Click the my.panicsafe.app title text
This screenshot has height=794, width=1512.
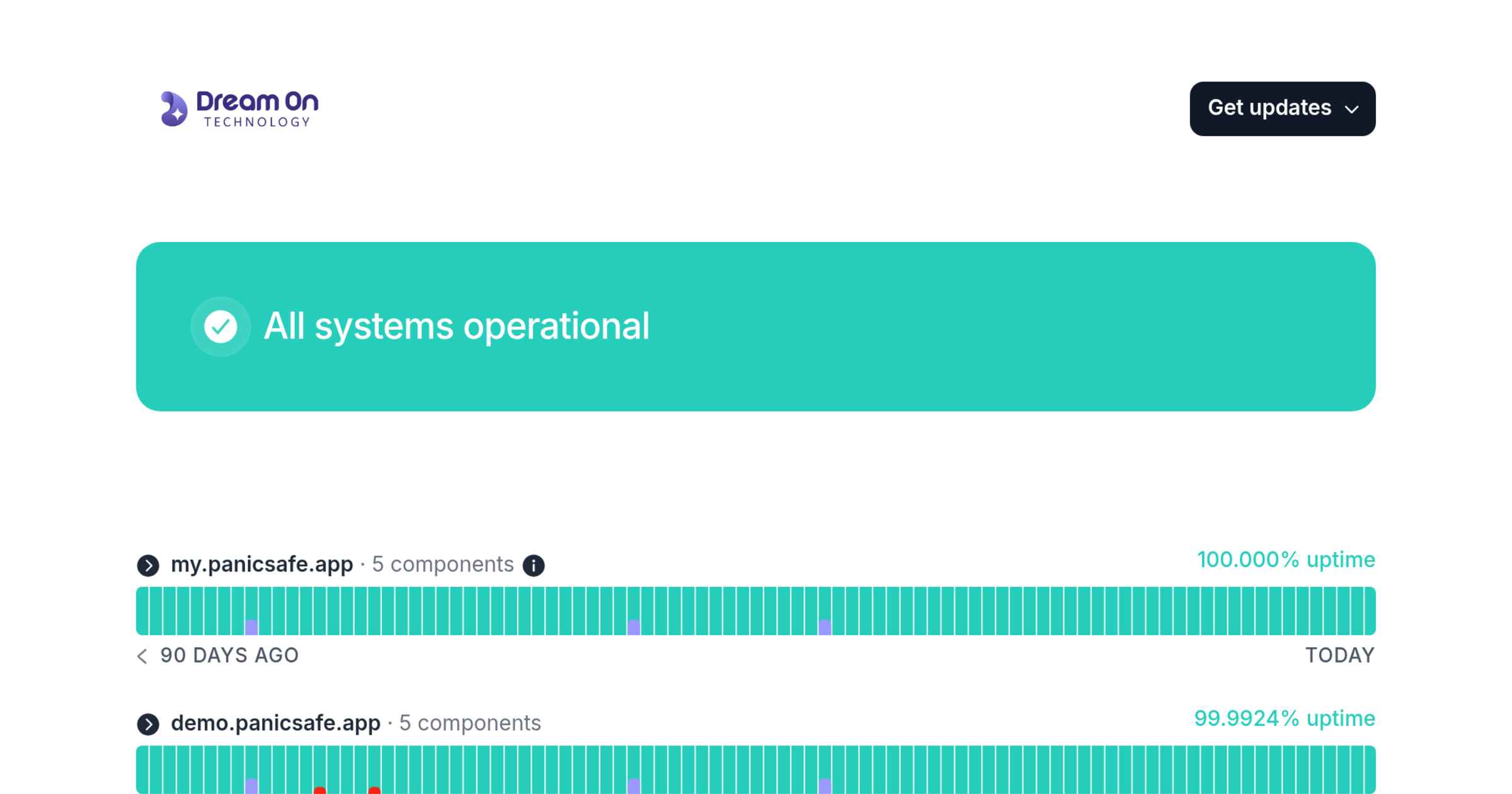pos(262,564)
